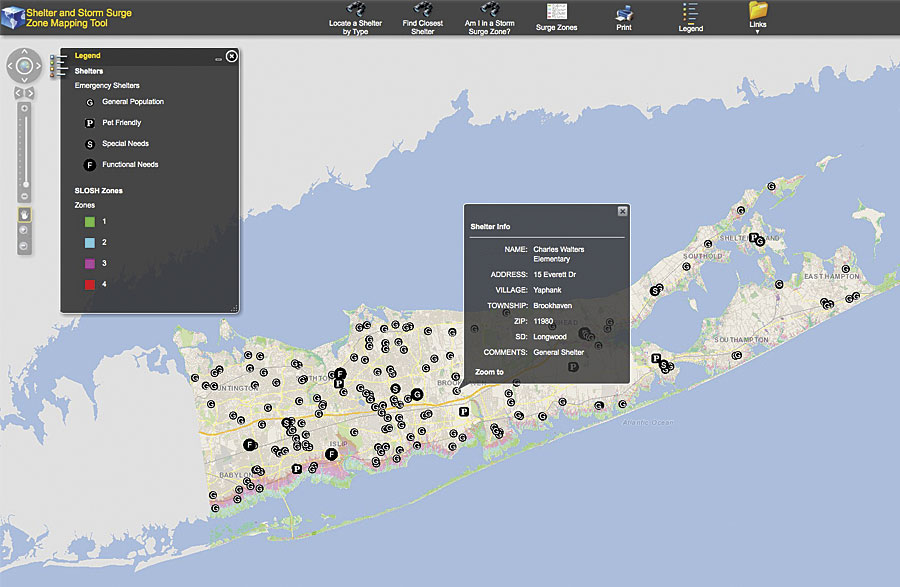900x587 pixels.
Task: Go to next map extent
Action: (x=30, y=92)
